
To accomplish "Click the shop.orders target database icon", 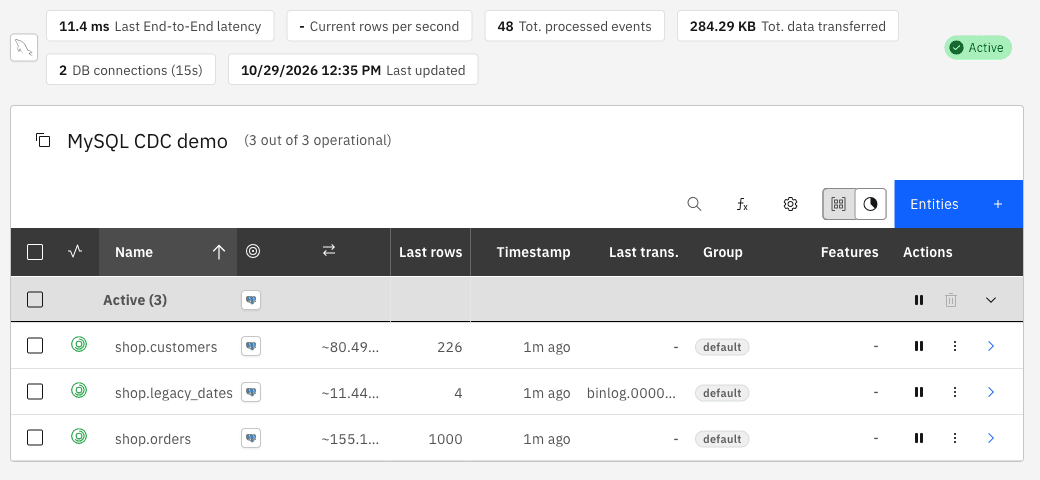I will coord(251,438).
